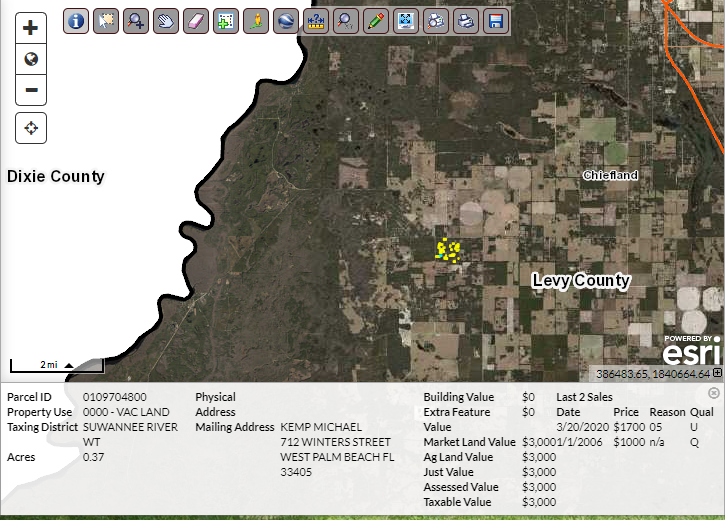Click the save floppy disk icon
Screen dimensions: 725x520
click(x=495, y=20)
